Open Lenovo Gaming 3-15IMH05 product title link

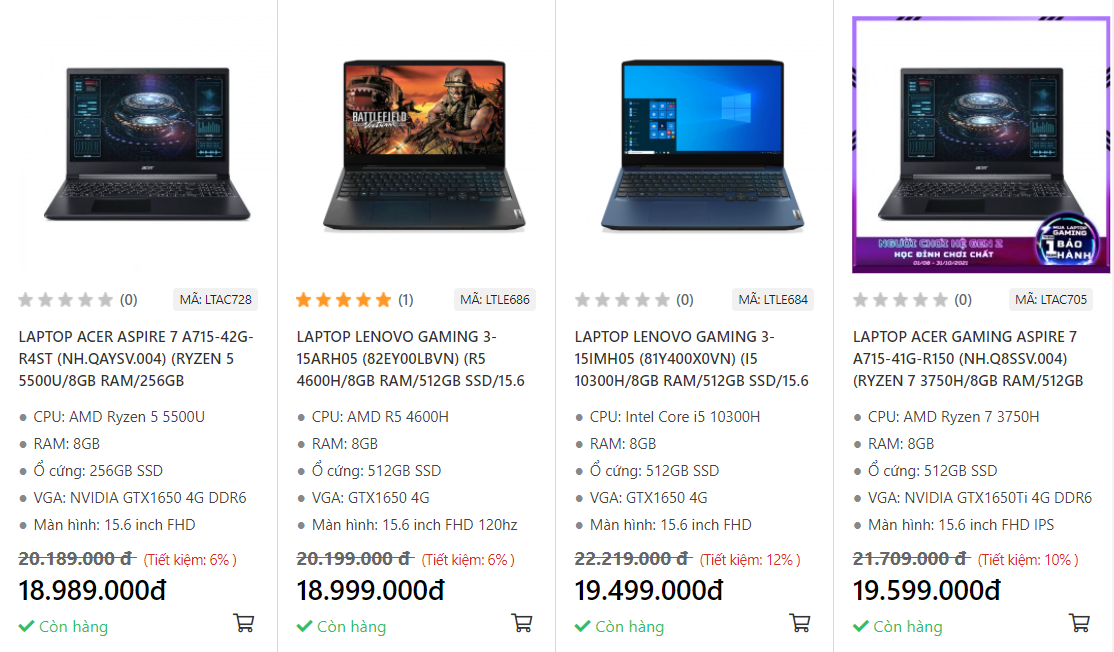point(691,358)
